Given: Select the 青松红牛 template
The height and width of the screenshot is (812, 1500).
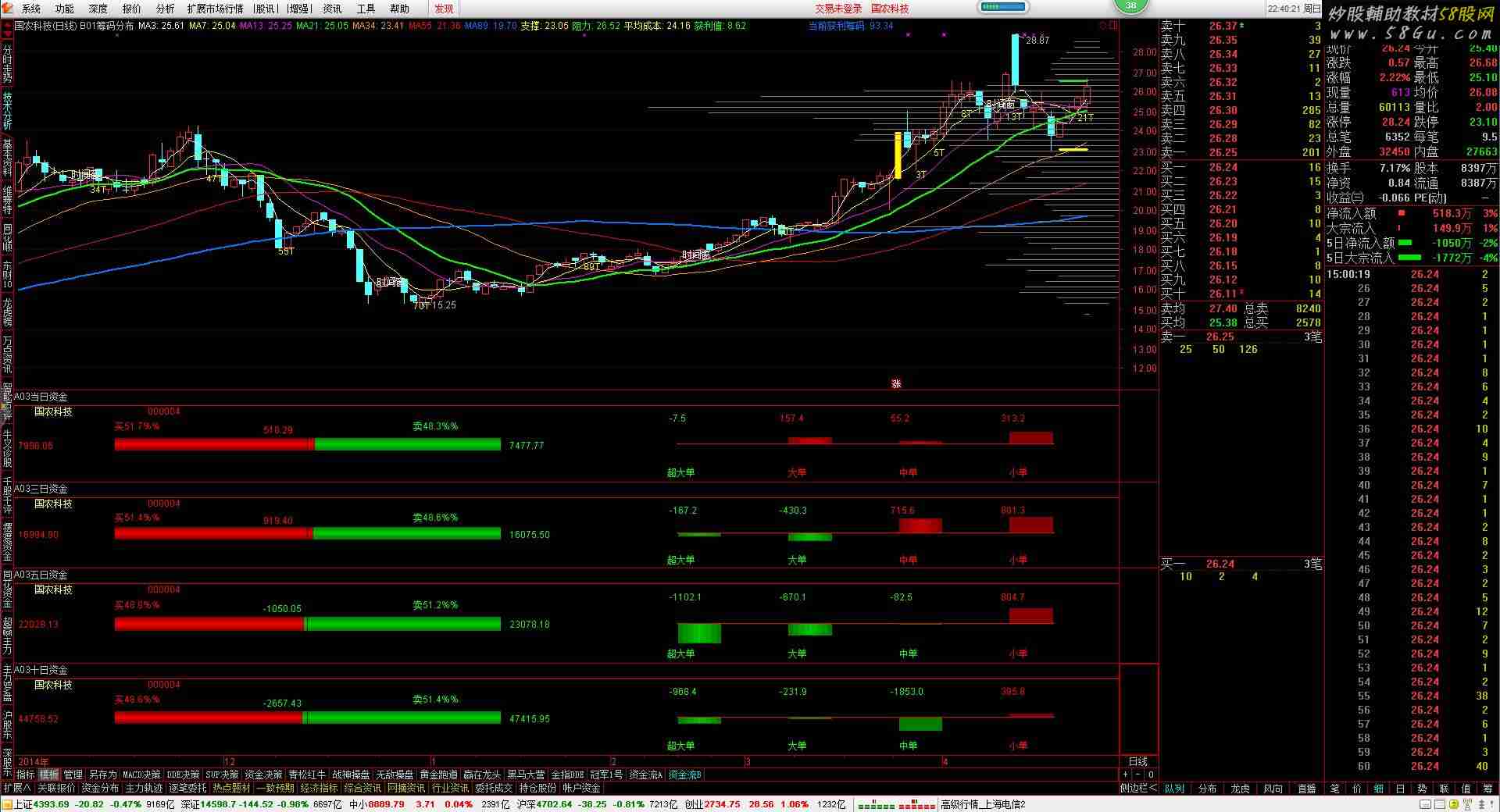Looking at the screenshot, I should [x=307, y=775].
